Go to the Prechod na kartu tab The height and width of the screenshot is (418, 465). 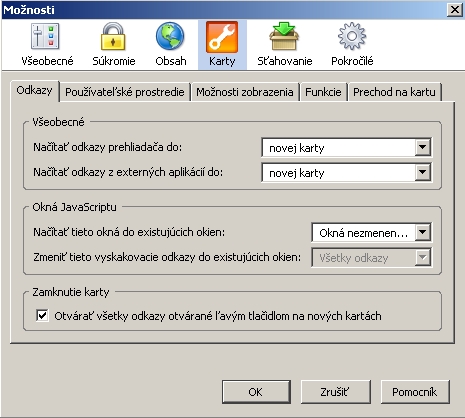(394, 92)
